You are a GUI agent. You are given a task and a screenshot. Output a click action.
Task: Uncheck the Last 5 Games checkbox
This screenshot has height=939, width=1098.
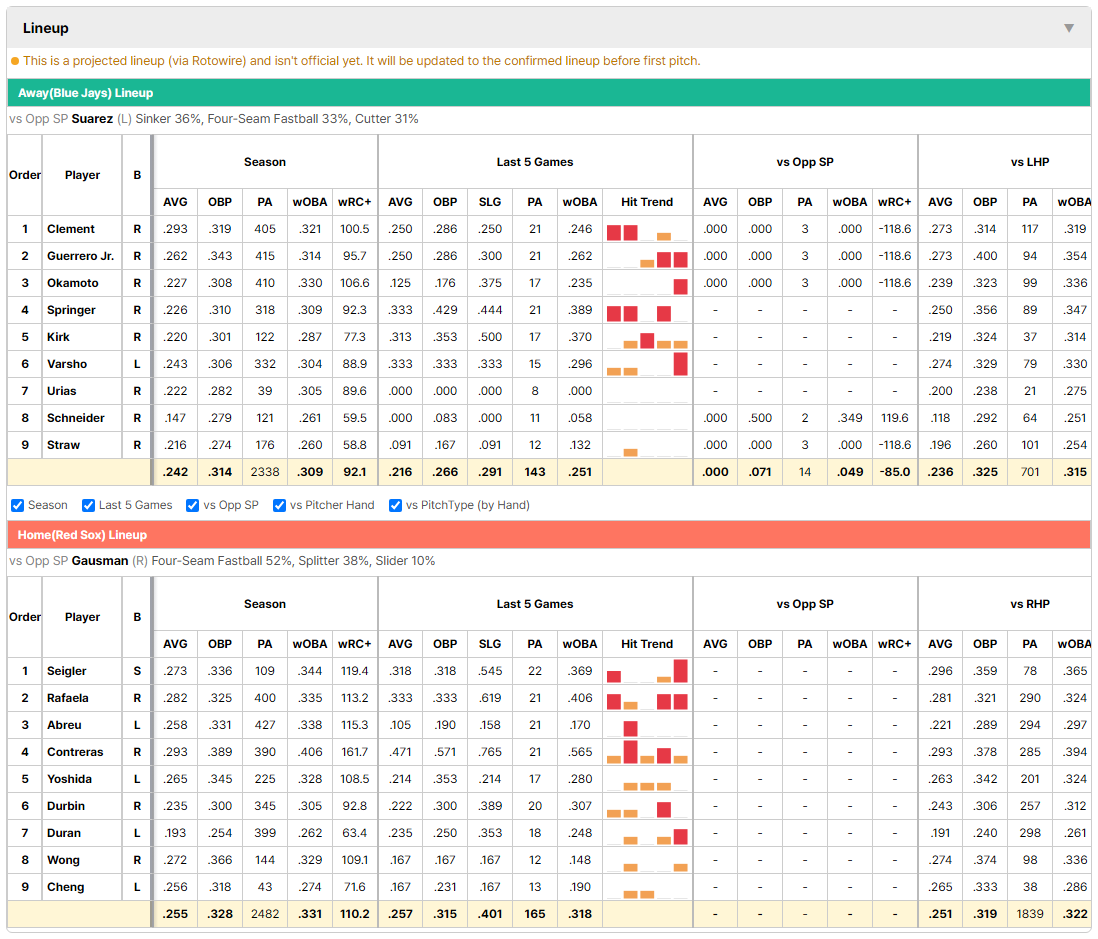88,506
